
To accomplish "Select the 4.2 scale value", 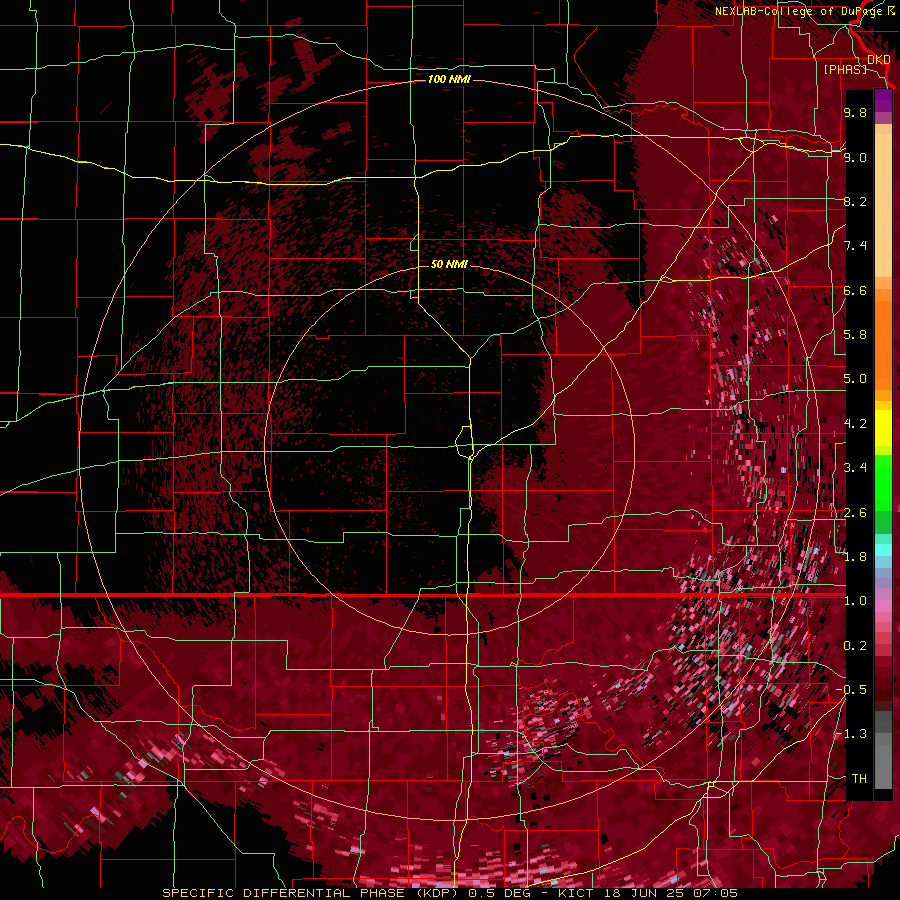I will pos(855,424).
